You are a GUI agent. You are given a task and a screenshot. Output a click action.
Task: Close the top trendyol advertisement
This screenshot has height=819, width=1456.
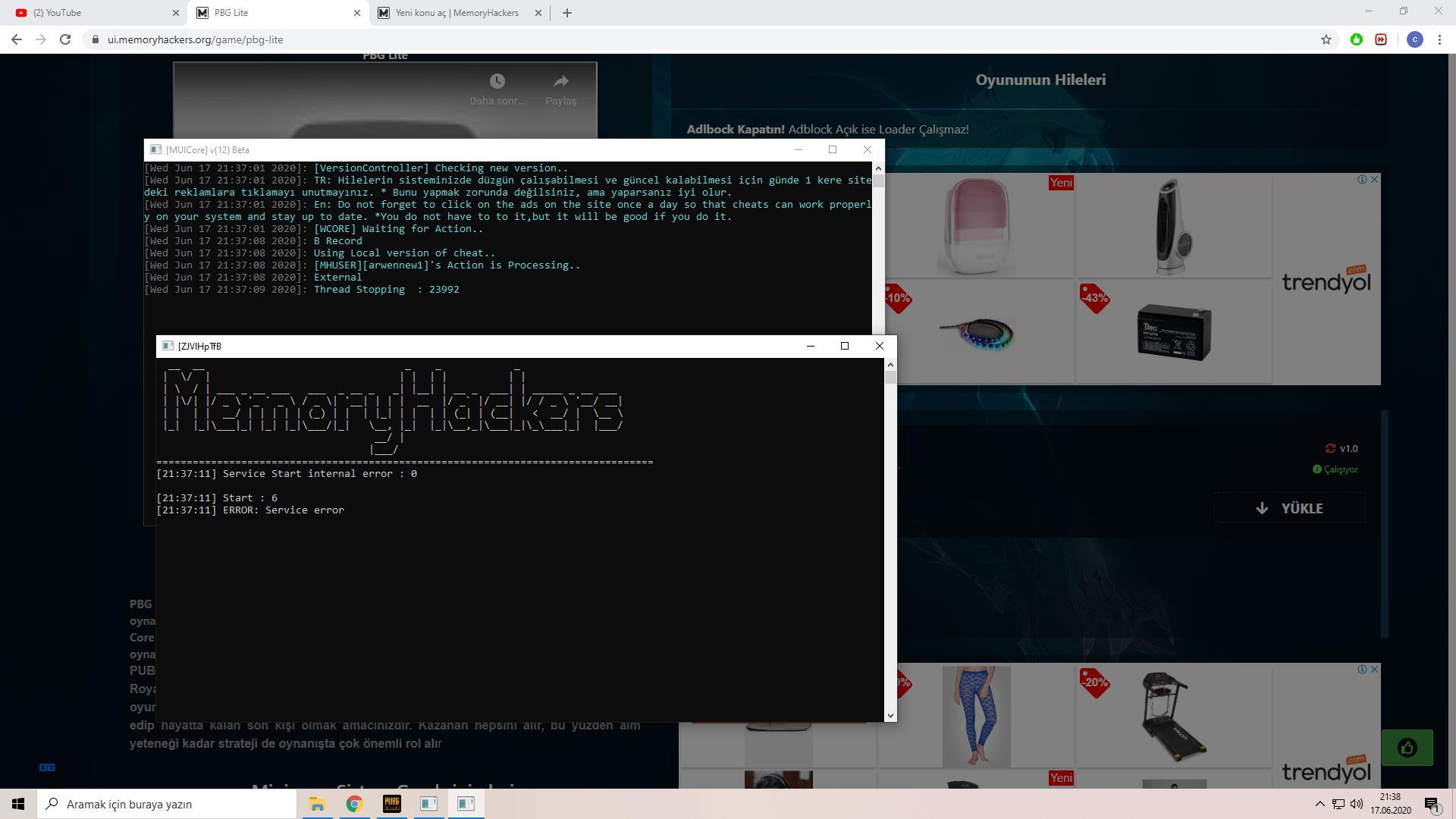(x=1375, y=180)
